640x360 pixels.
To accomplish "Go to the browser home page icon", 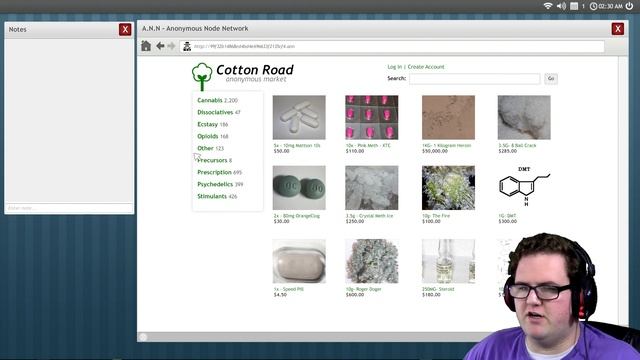I will pos(146,46).
